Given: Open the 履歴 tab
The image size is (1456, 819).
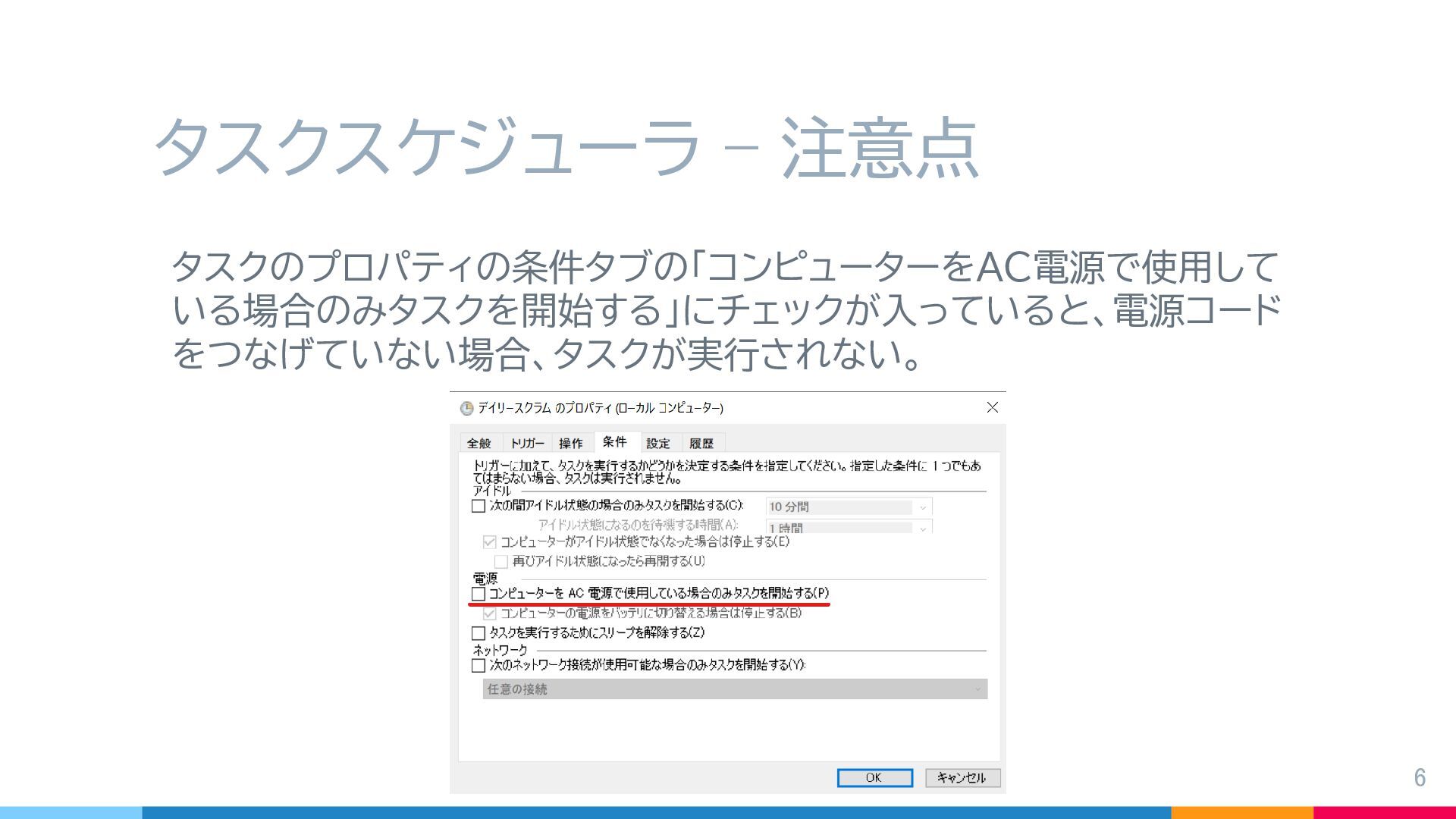Looking at the screenshot, I should click(701, 444).
